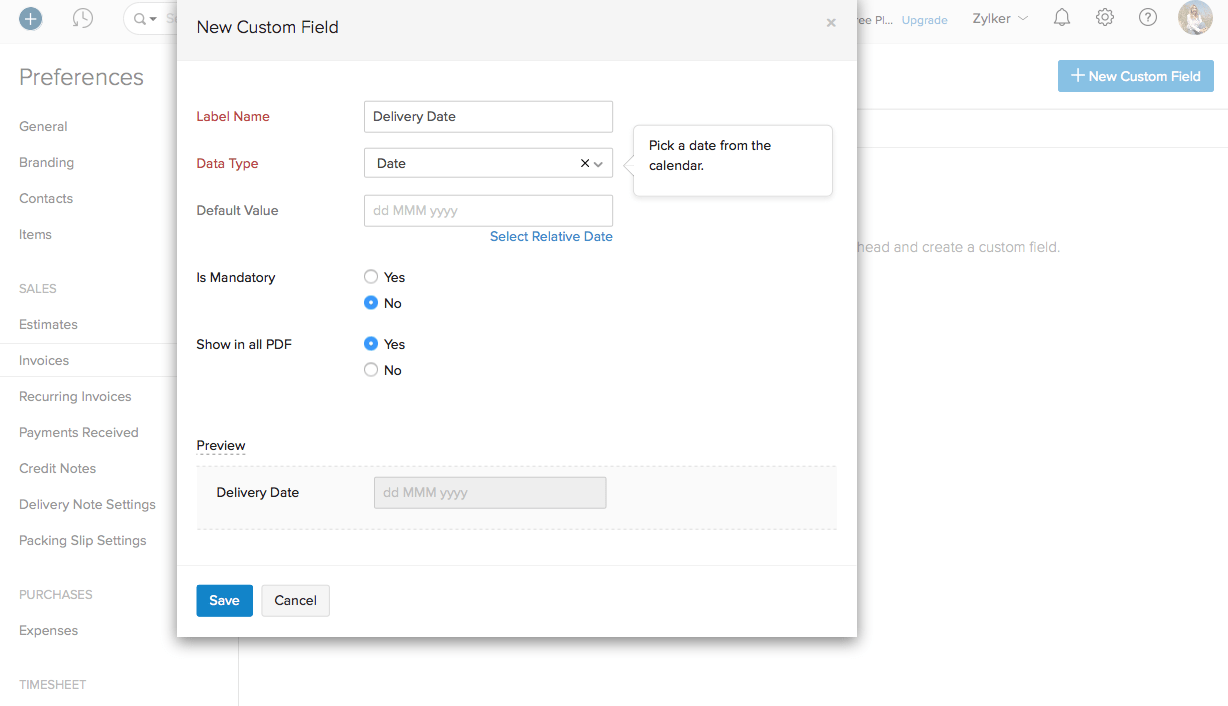Clear the Date selection in Data Type
The width and height of the screenshot is (1228, 706).
coord(585,163)
